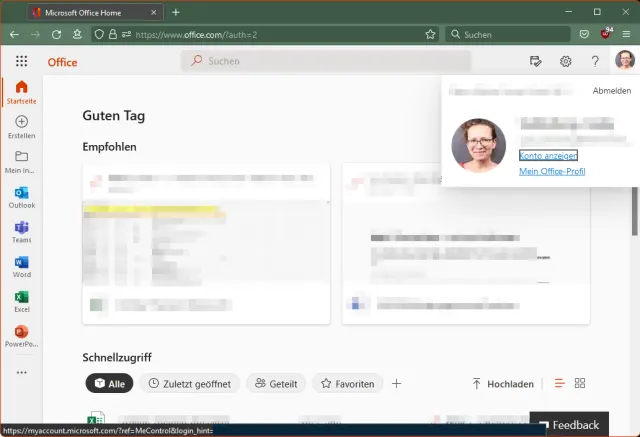Open a new browser tab
Viewport: 640px width, 437px height.
click(x=176, y=13)
